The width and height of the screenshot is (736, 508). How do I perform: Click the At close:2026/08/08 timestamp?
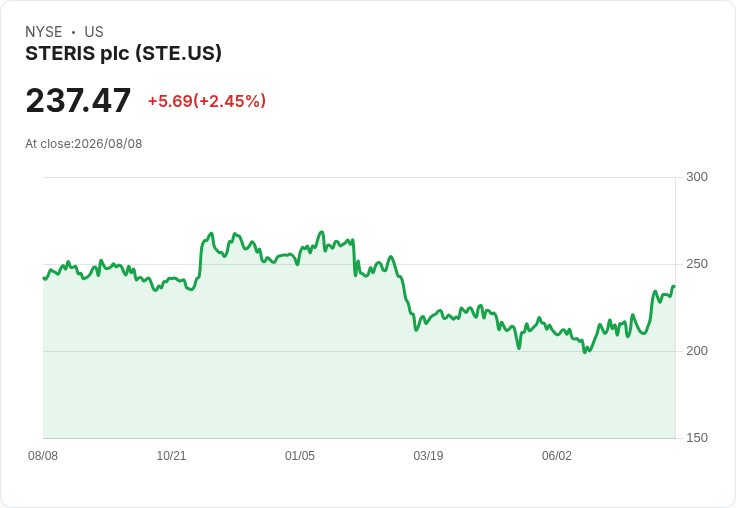pos(84,144)
